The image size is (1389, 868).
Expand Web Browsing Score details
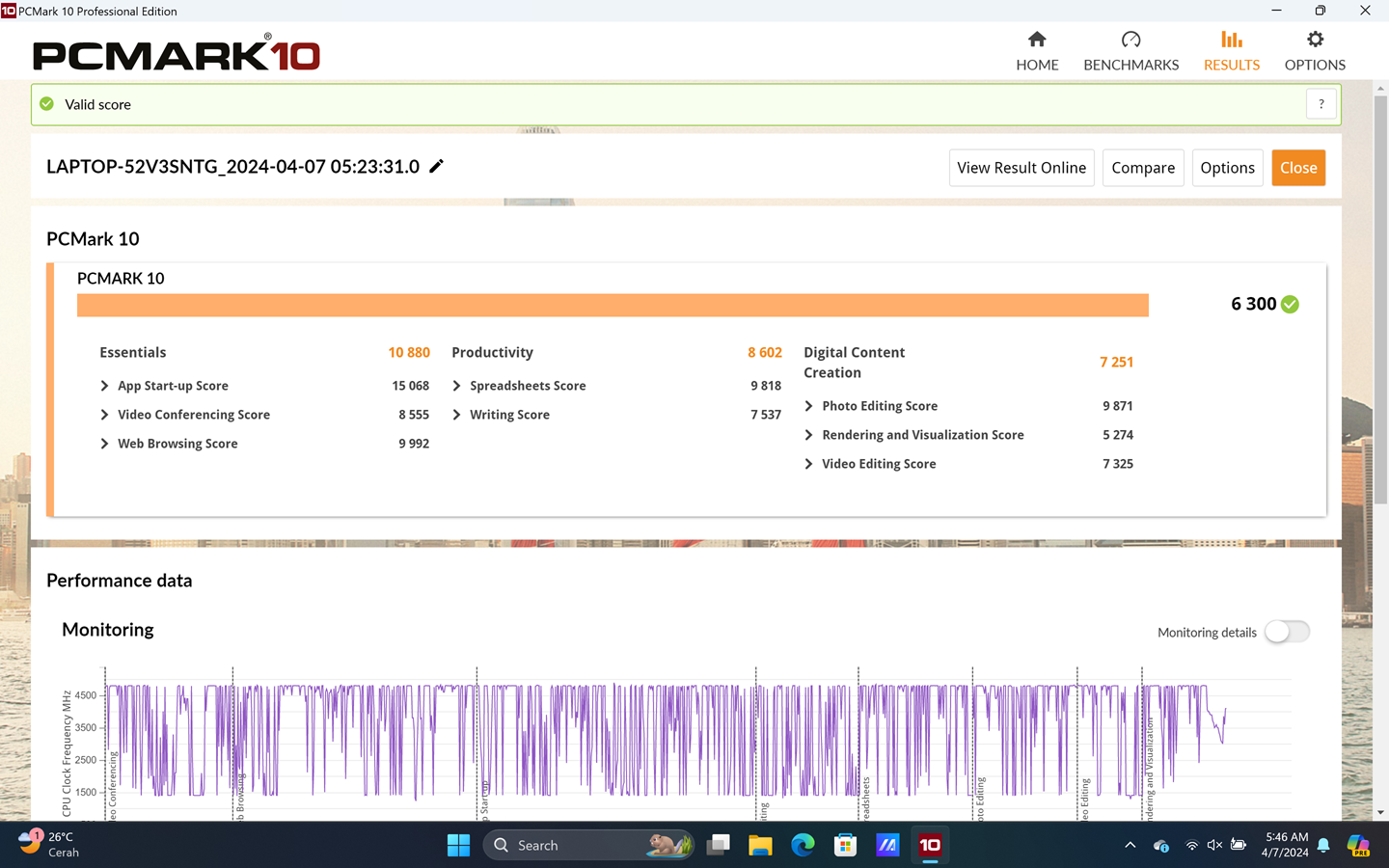click(x=104, y=444)
